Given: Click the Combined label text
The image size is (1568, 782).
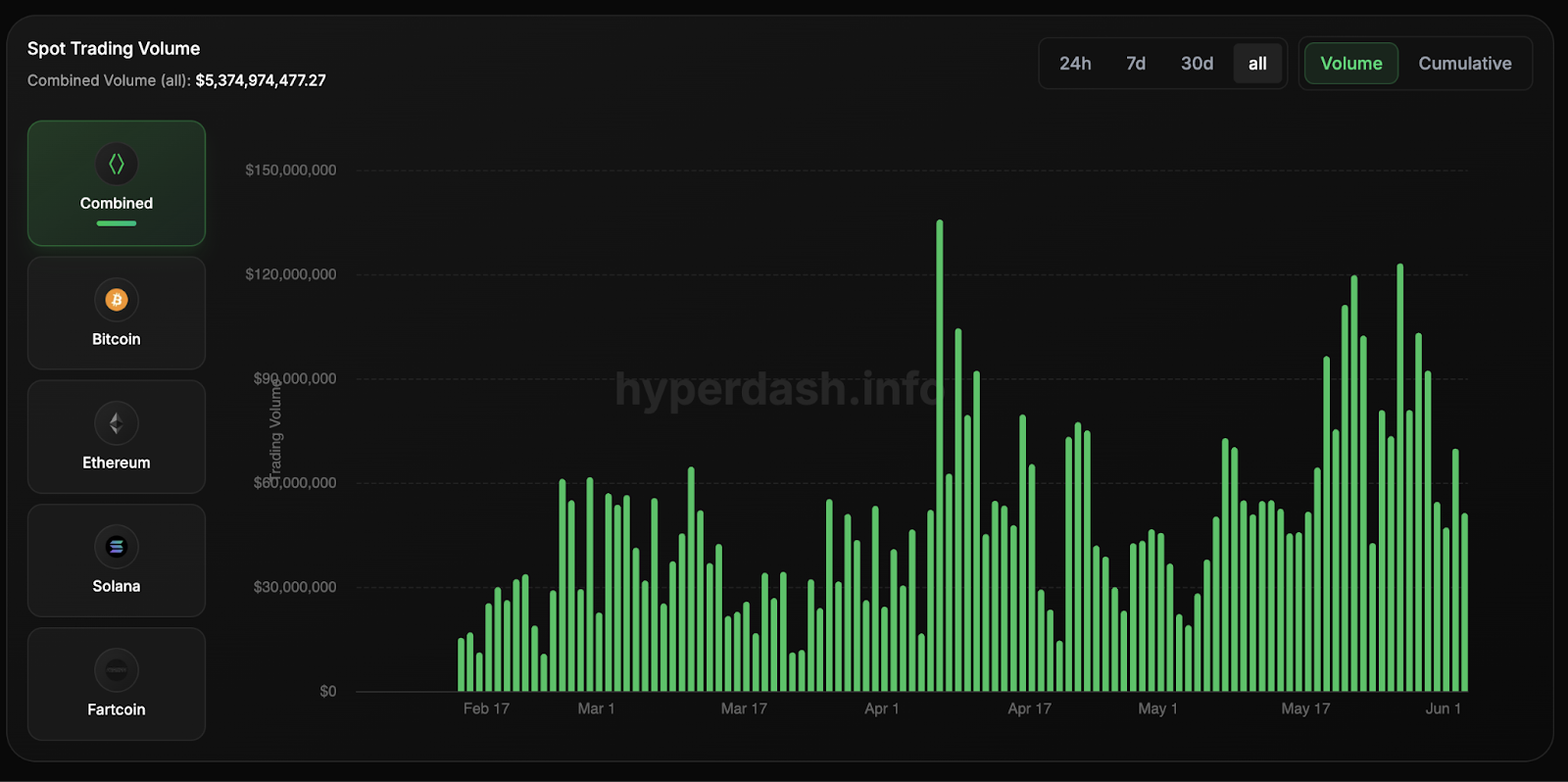Looking at the screenshot, I should point(117,203).
